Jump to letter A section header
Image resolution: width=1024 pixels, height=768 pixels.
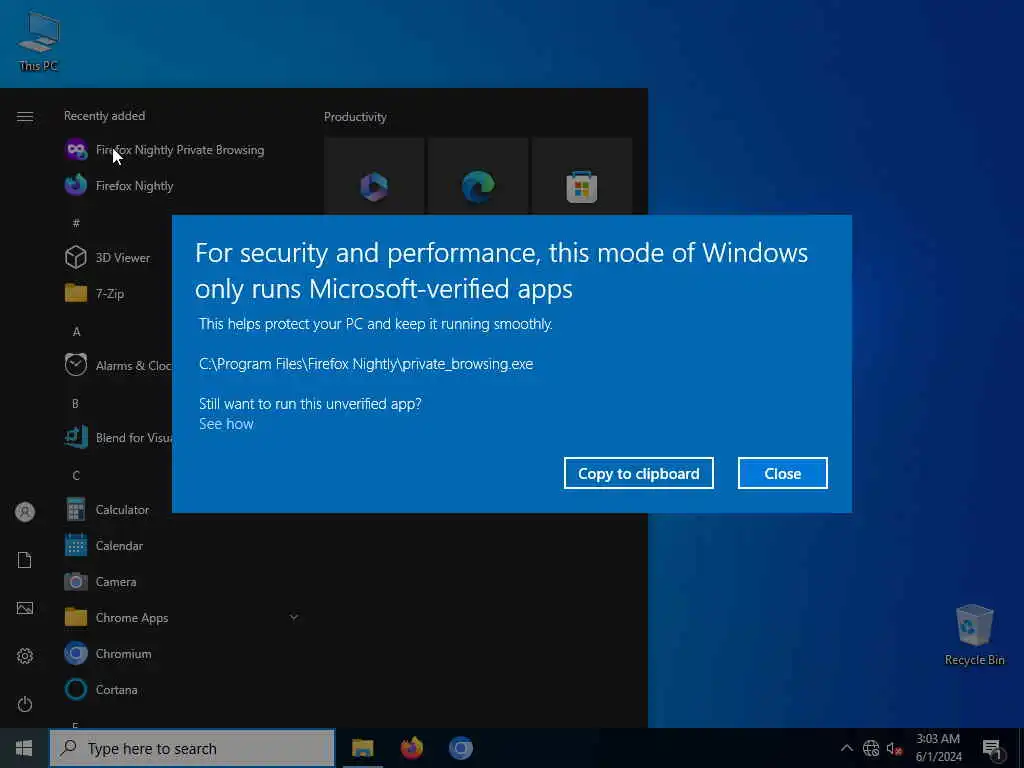[x=76, y=332]
